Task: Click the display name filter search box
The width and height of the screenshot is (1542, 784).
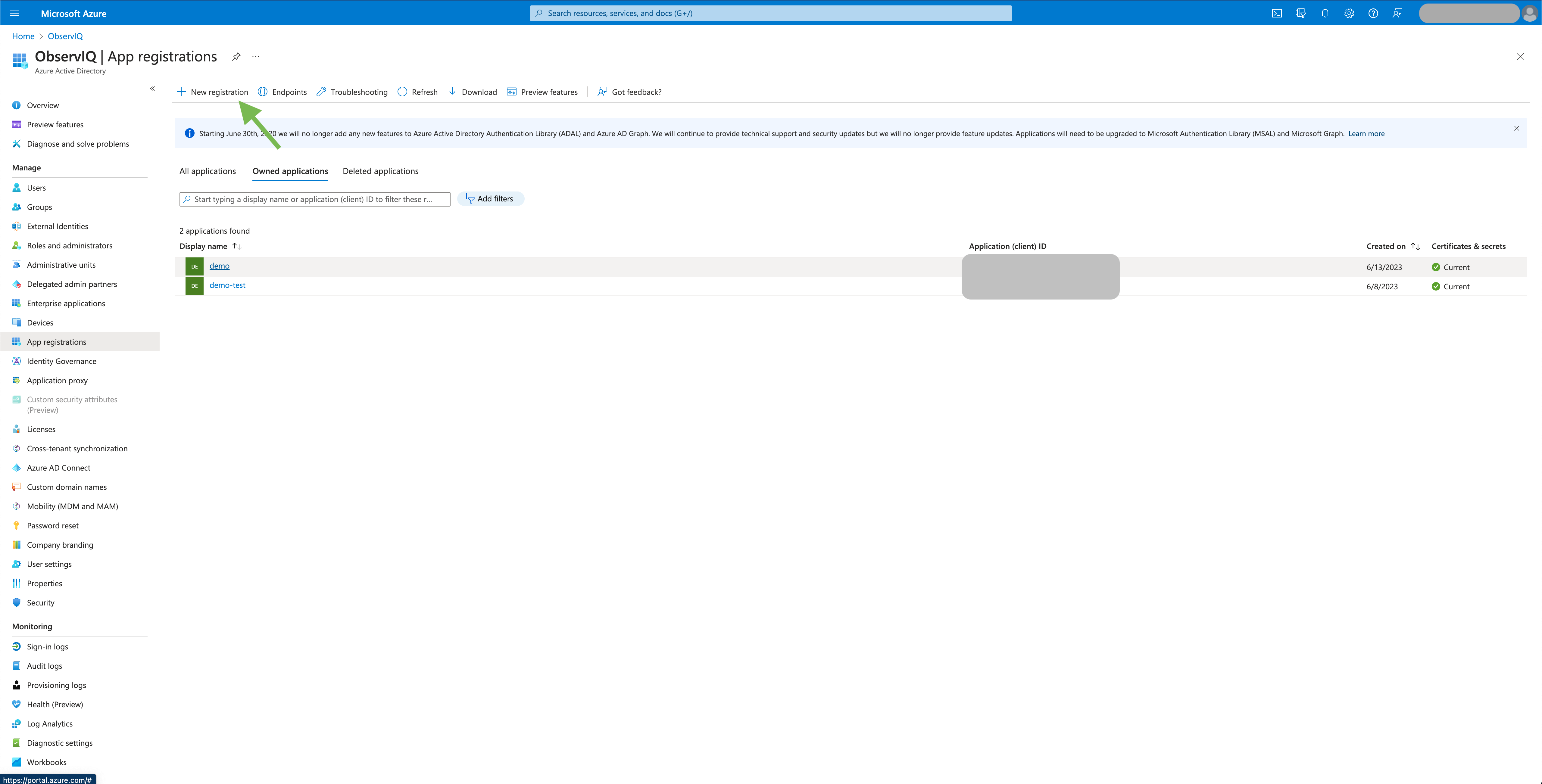Action: (314, 199)
